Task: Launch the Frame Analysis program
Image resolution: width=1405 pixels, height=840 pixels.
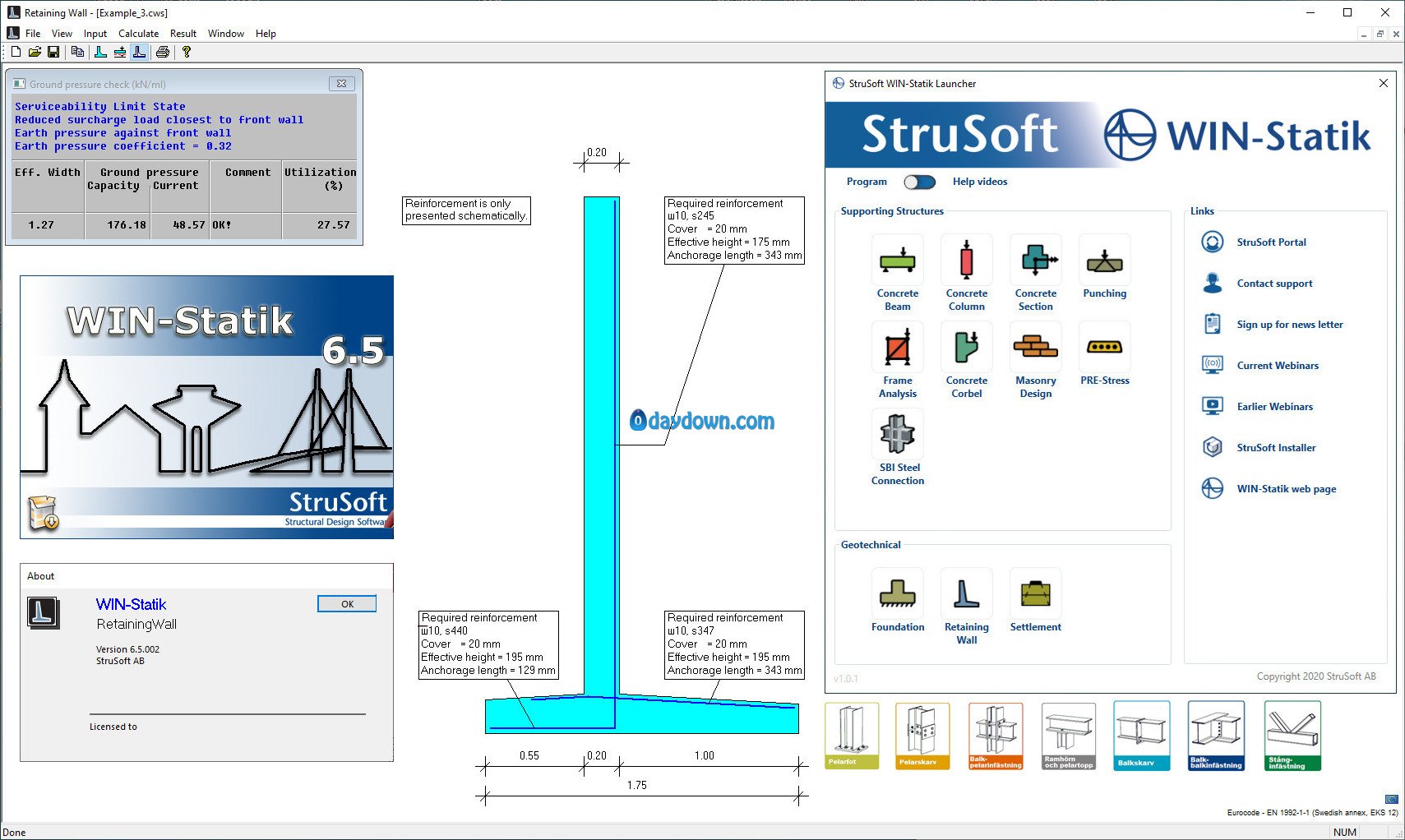Action: (x=898, y=361)
